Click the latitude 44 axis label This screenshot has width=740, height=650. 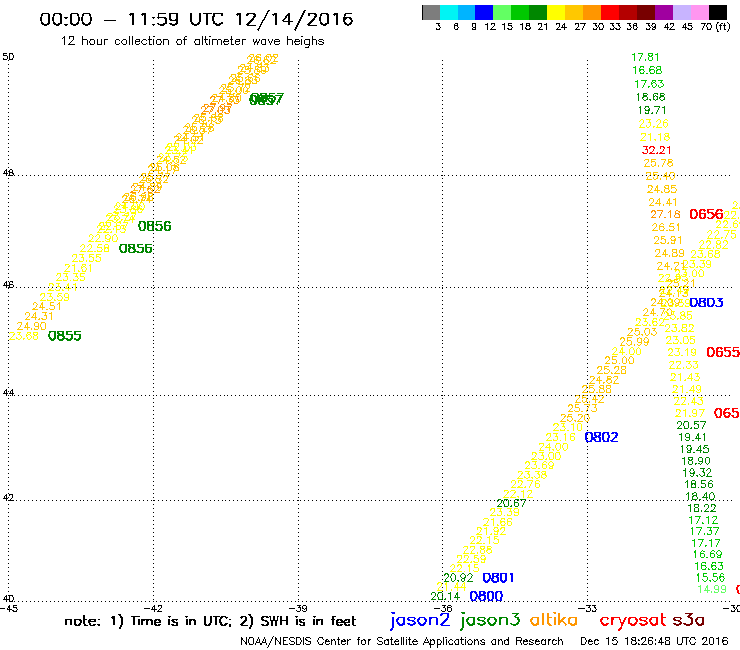(8, 393)
